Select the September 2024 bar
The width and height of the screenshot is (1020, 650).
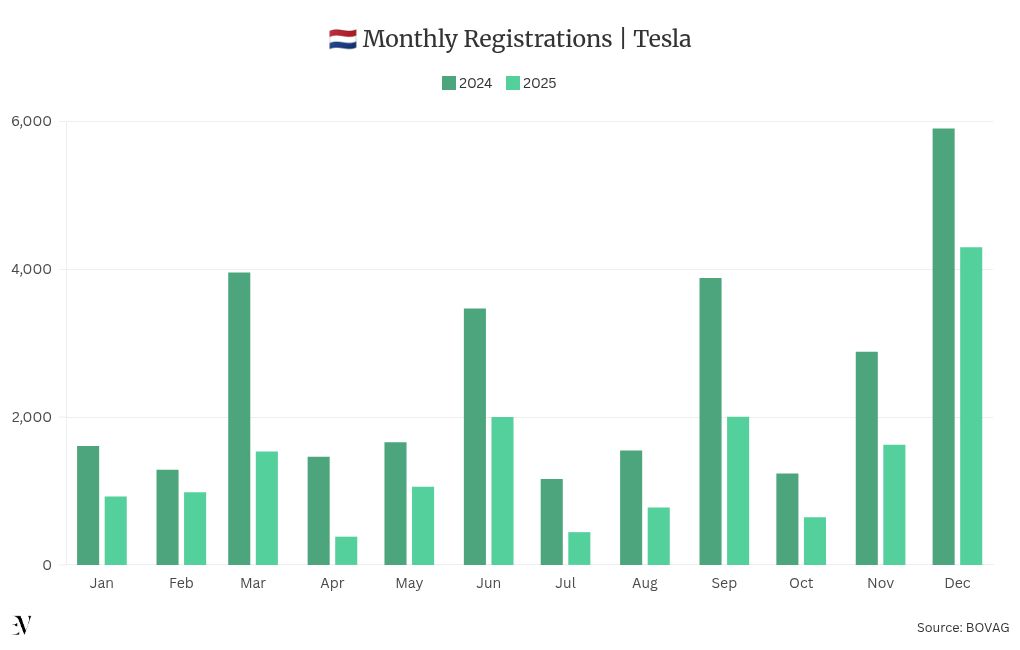(x=710, y=421)
